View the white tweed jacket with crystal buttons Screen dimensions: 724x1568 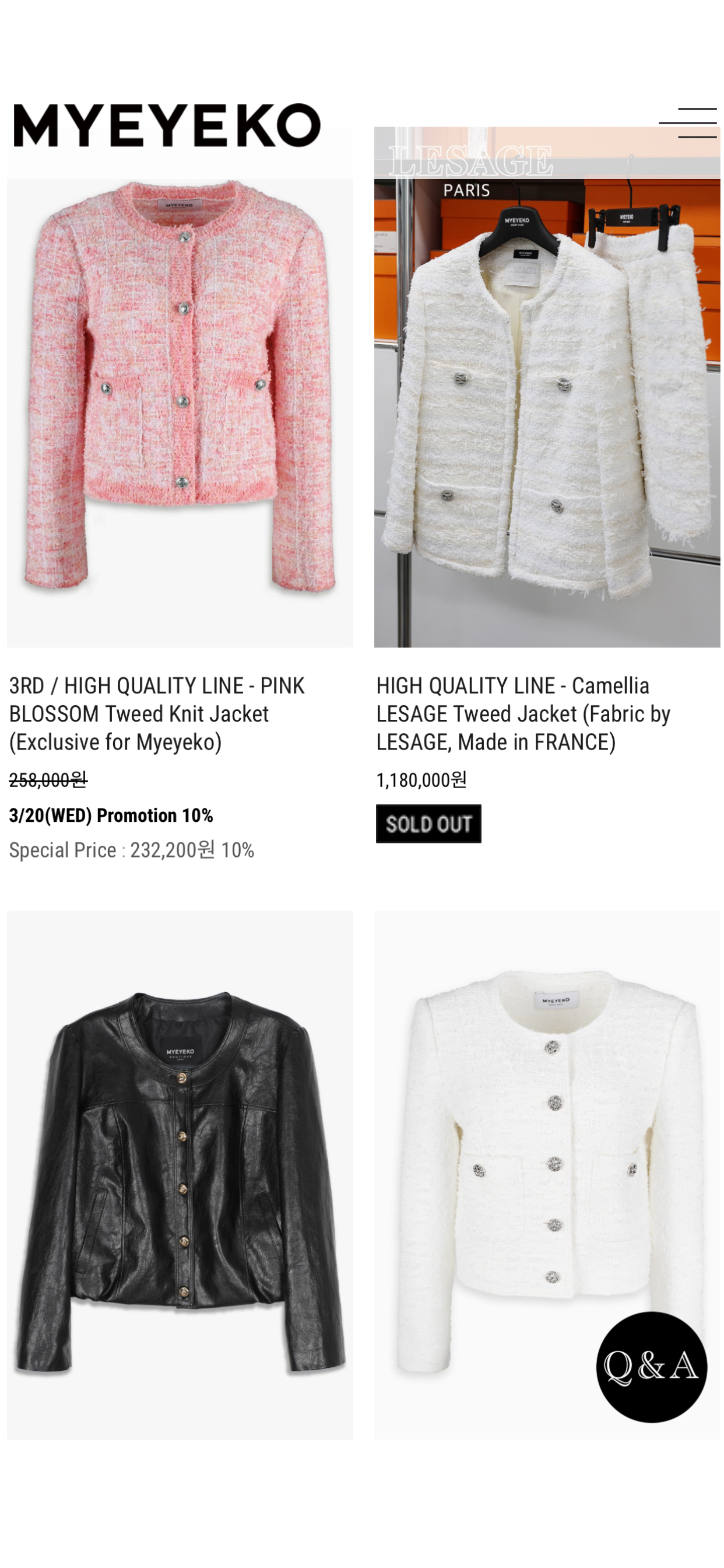point(547,1175)
